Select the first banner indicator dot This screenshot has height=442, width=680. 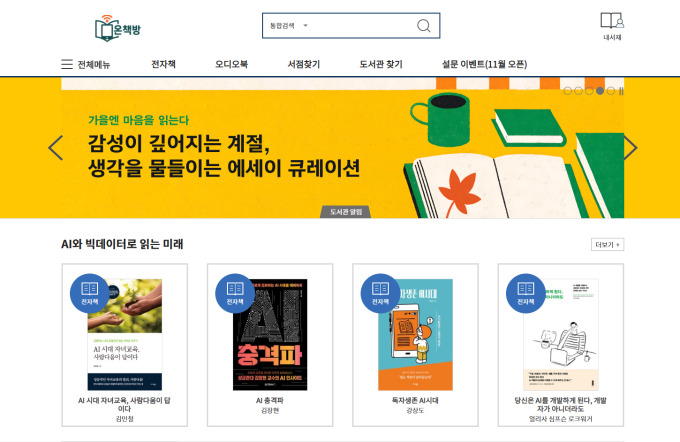(x=567, y=91)
